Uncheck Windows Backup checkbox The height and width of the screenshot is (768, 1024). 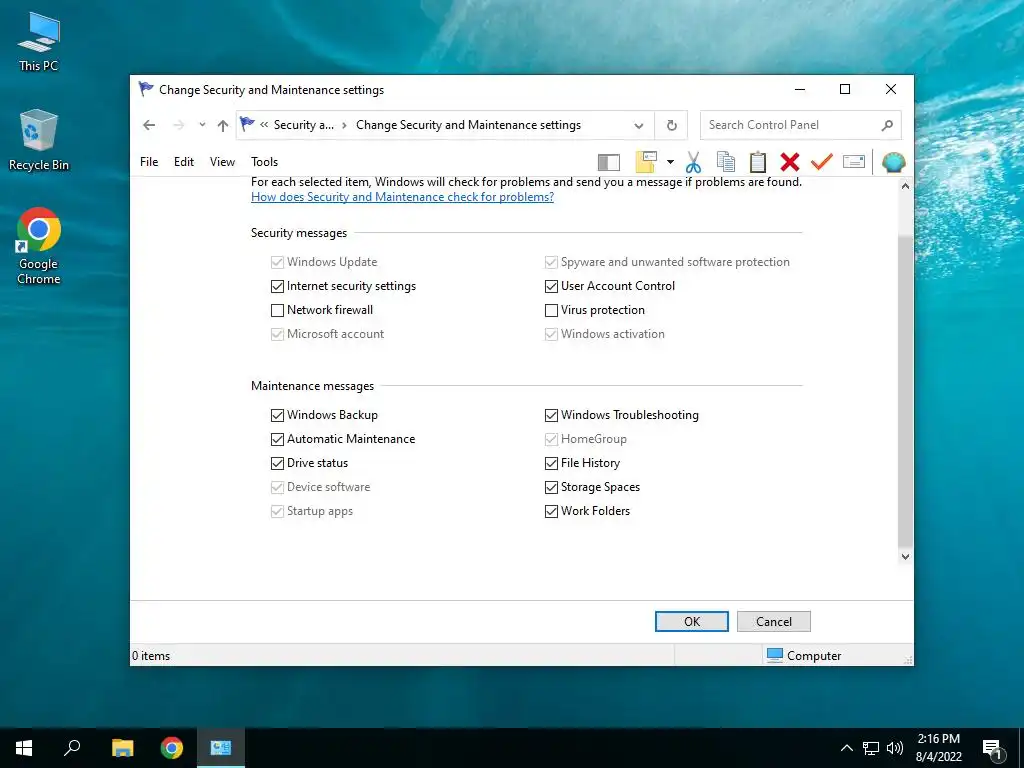pyautogui.click(x=278, y=415)
